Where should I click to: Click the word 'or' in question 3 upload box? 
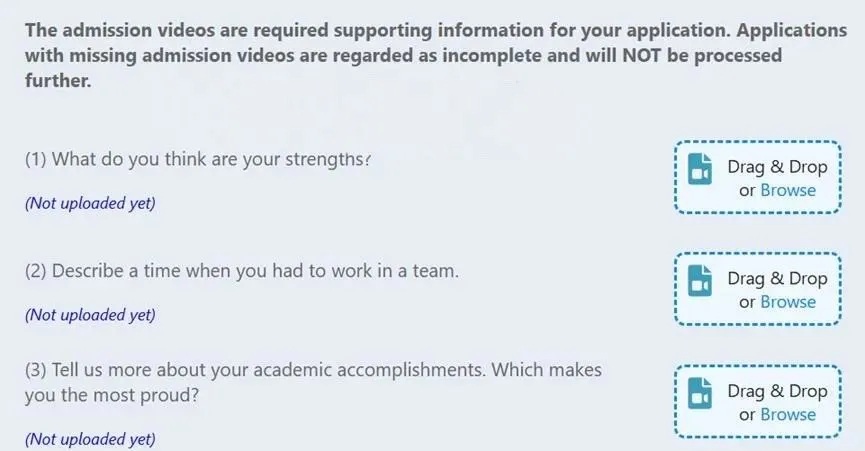pyautogui.click(x=747, y=414)
